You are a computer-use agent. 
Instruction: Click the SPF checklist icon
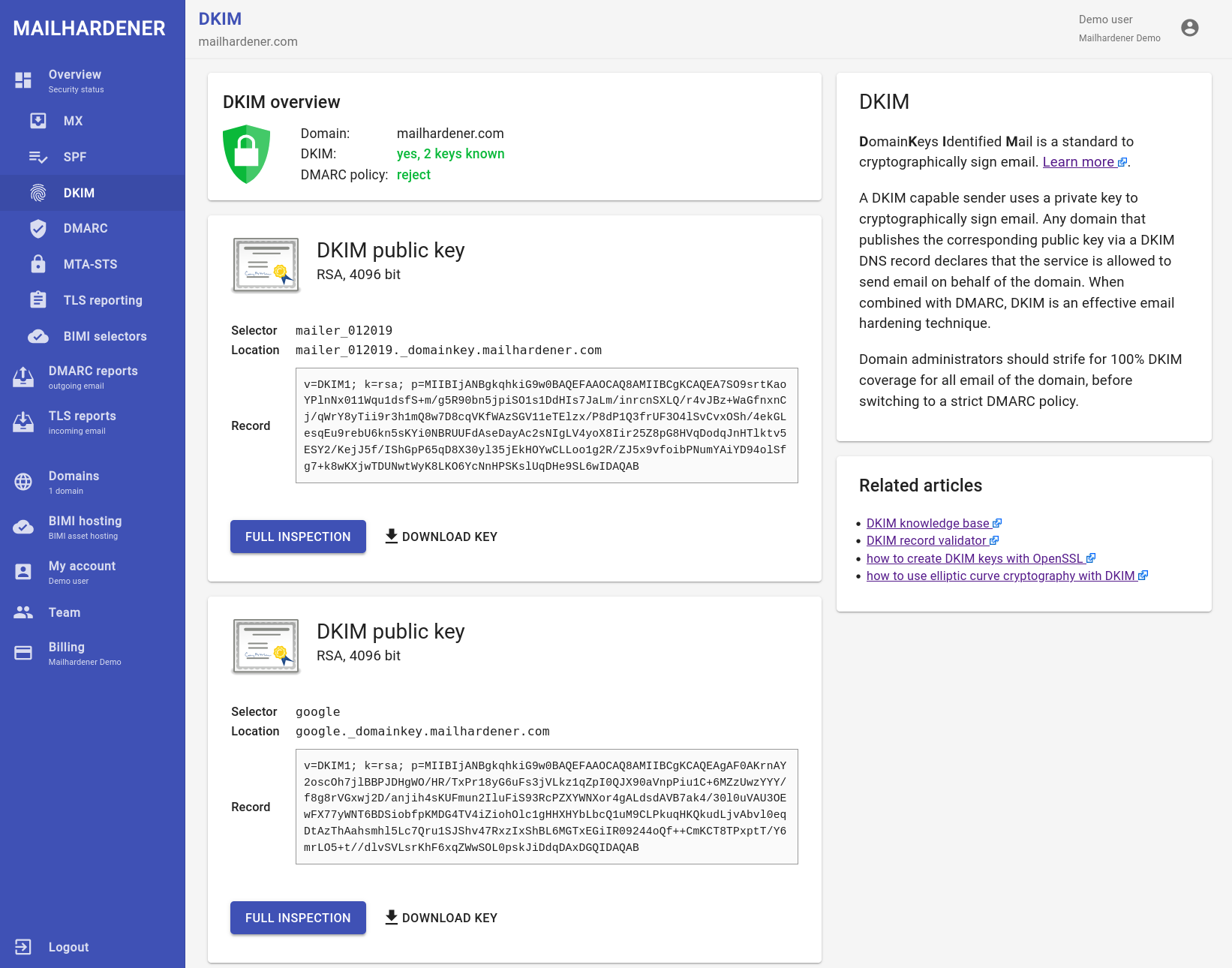(38, 157)
